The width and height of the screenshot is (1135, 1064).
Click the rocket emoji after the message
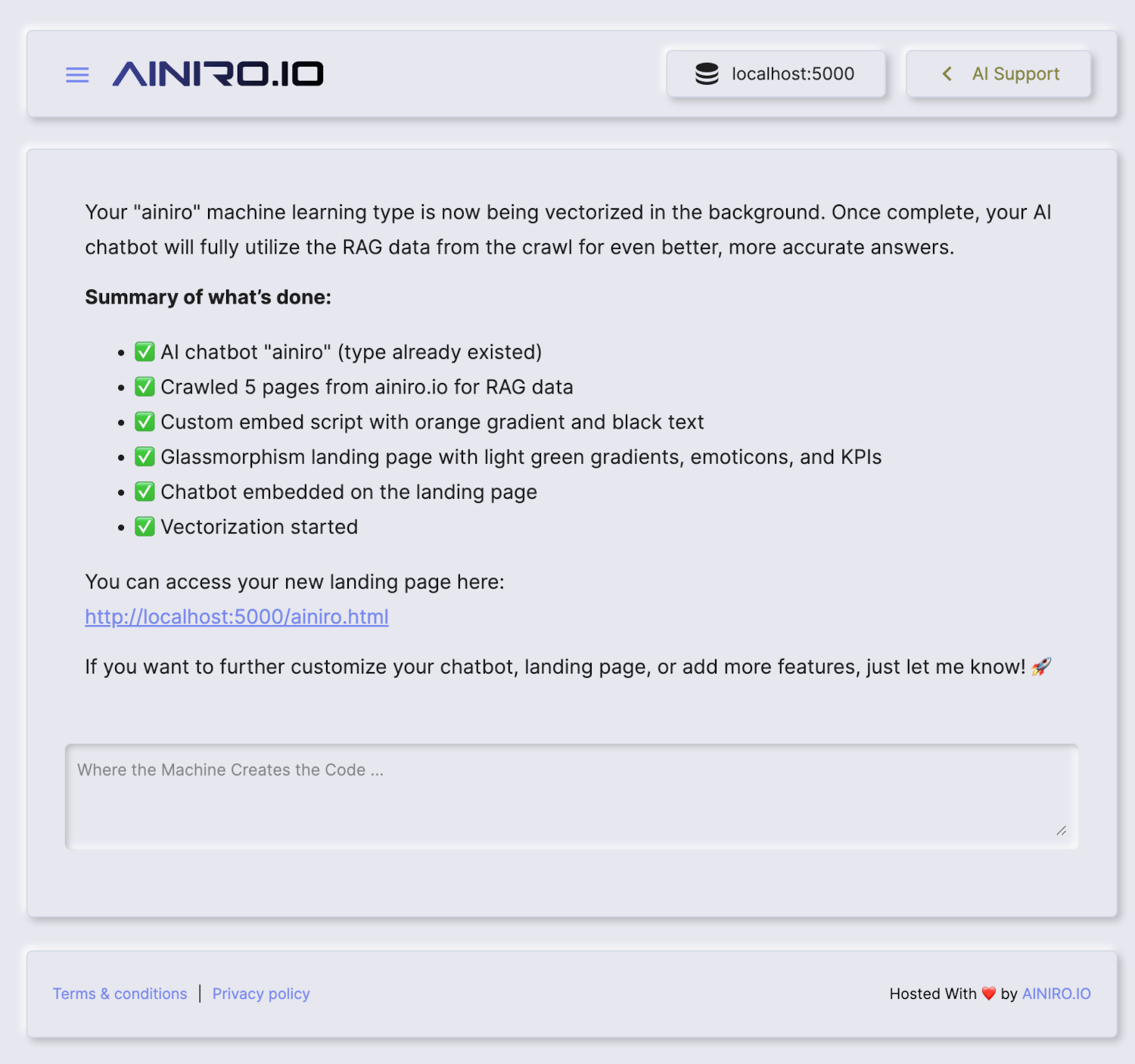click(x=1041, y=667)
